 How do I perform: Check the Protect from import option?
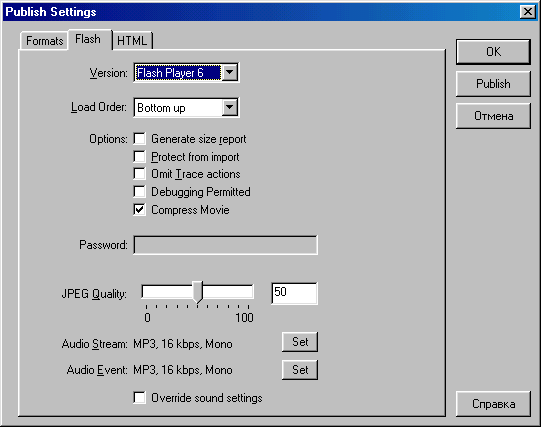coord(140,157)
